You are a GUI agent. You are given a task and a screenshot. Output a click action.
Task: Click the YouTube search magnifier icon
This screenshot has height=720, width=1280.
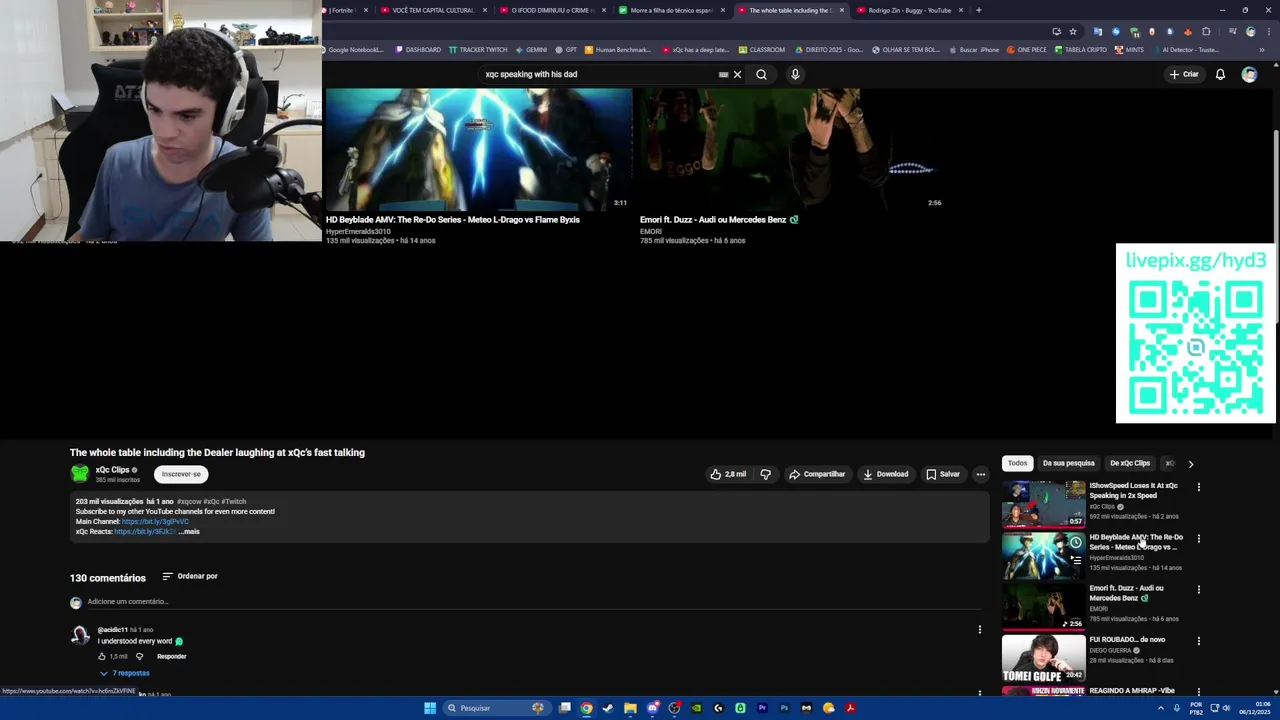click(761, 74)
